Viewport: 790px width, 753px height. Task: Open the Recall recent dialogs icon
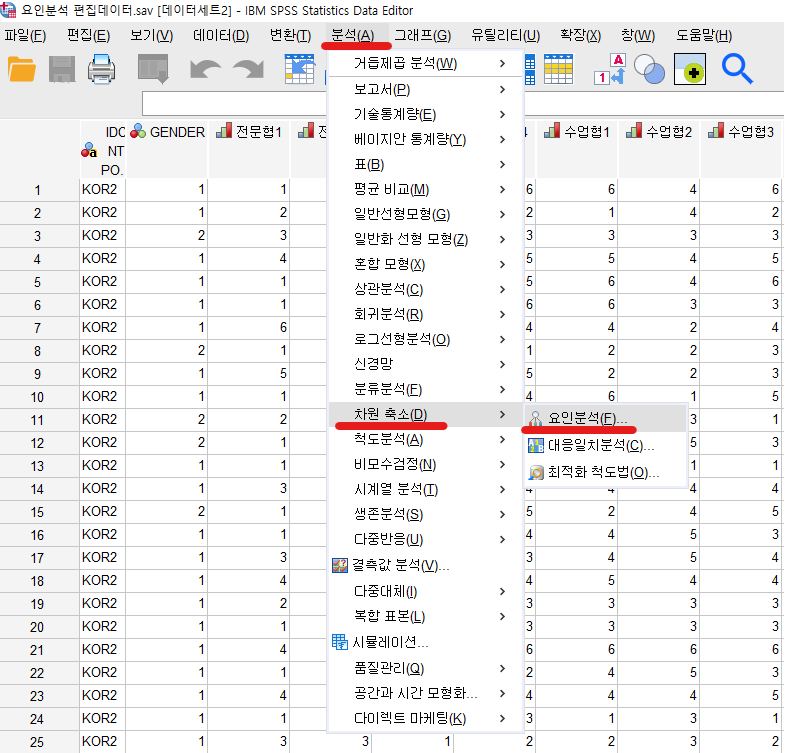point(153,69)
